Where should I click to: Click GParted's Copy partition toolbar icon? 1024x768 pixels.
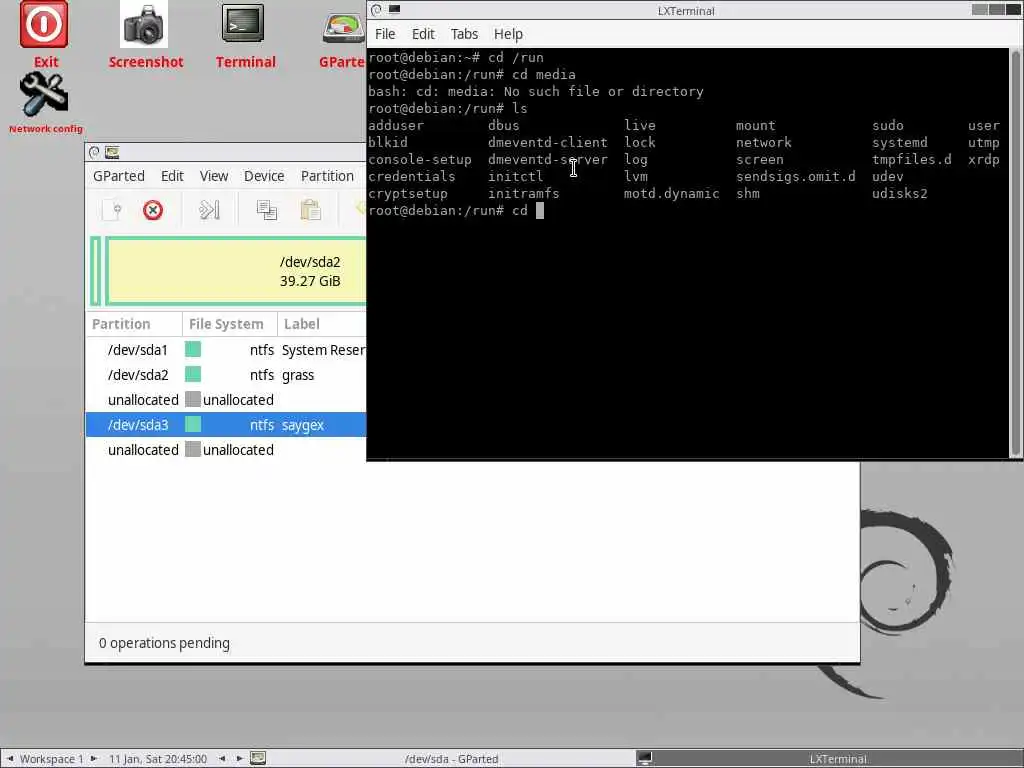coord(266,210)
